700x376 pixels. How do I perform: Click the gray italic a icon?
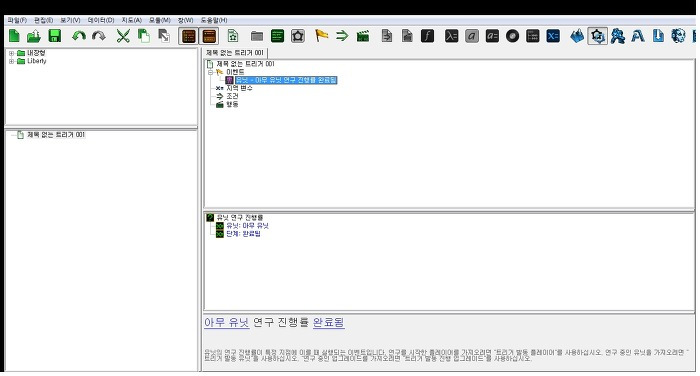[x=472, y=36]
